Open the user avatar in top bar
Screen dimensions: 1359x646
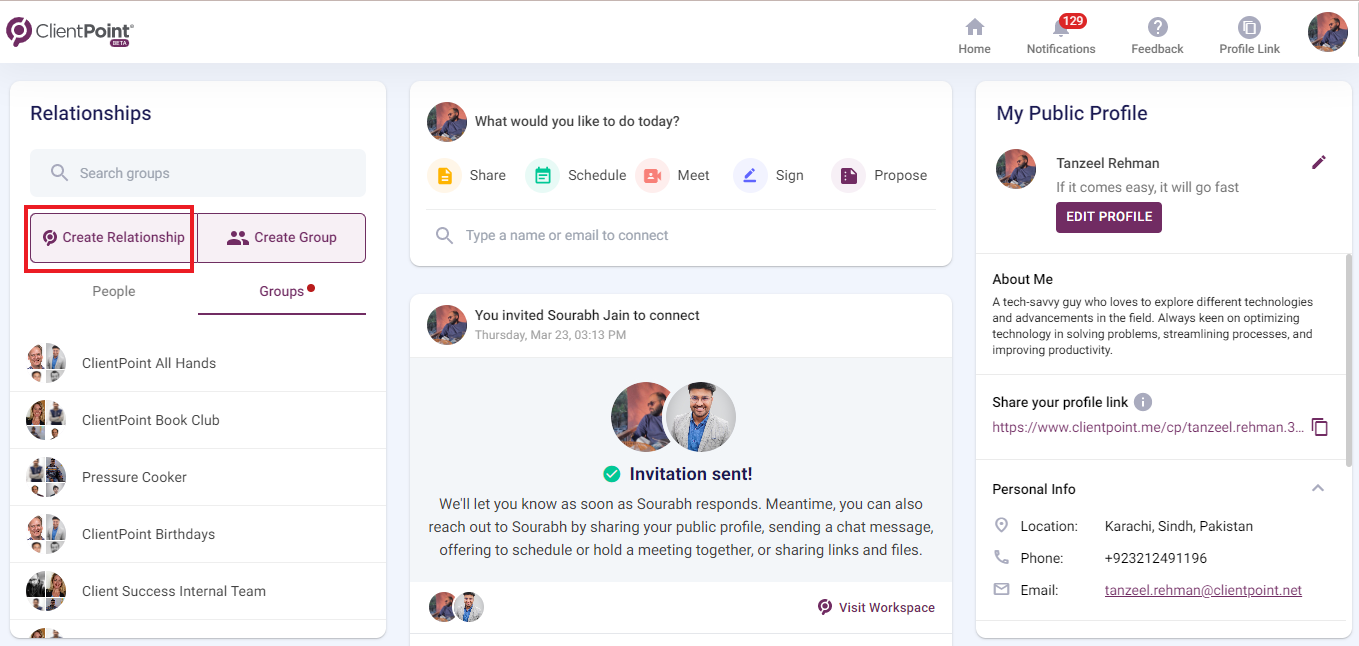pos(1328,32)
